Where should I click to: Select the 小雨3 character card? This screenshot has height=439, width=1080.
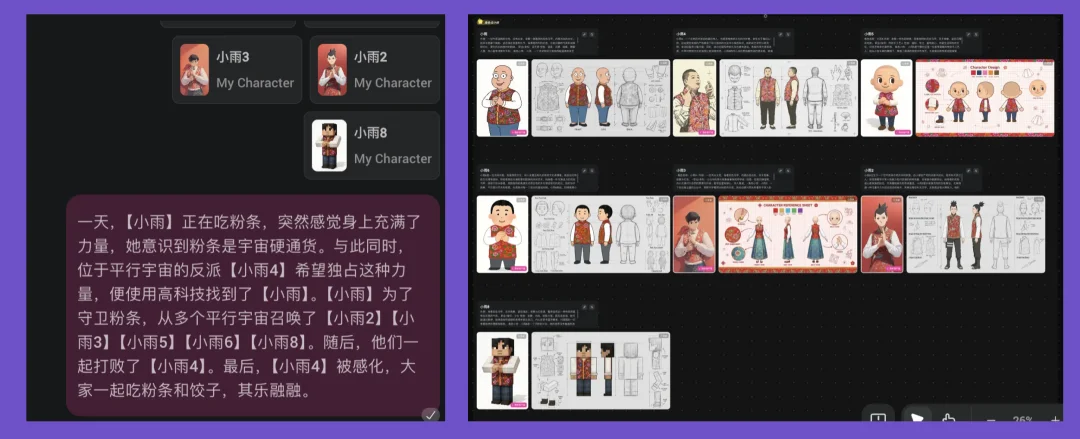pyautogui.click(x=237, y=70)
